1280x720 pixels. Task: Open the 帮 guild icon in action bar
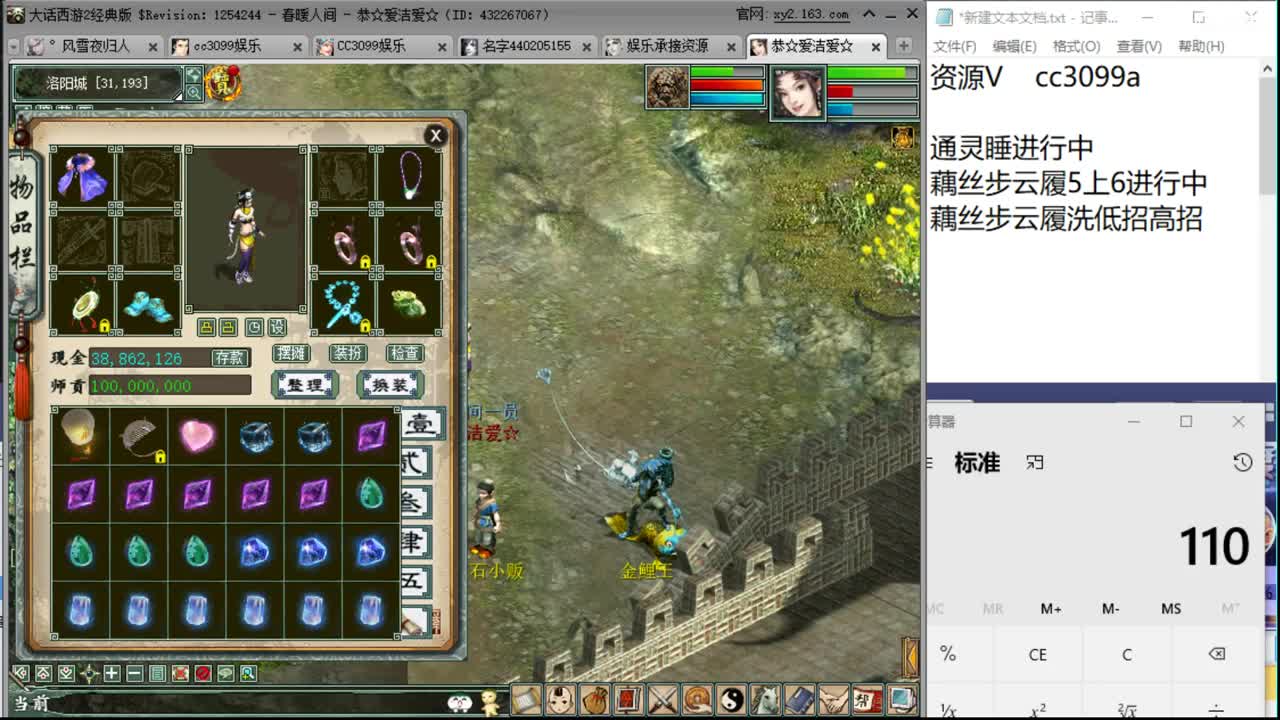pyautogui.click(x=867, y=699)
